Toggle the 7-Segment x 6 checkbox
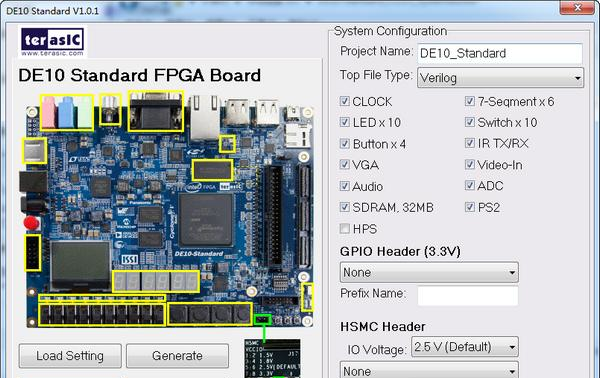 click(x=470, y=101)
